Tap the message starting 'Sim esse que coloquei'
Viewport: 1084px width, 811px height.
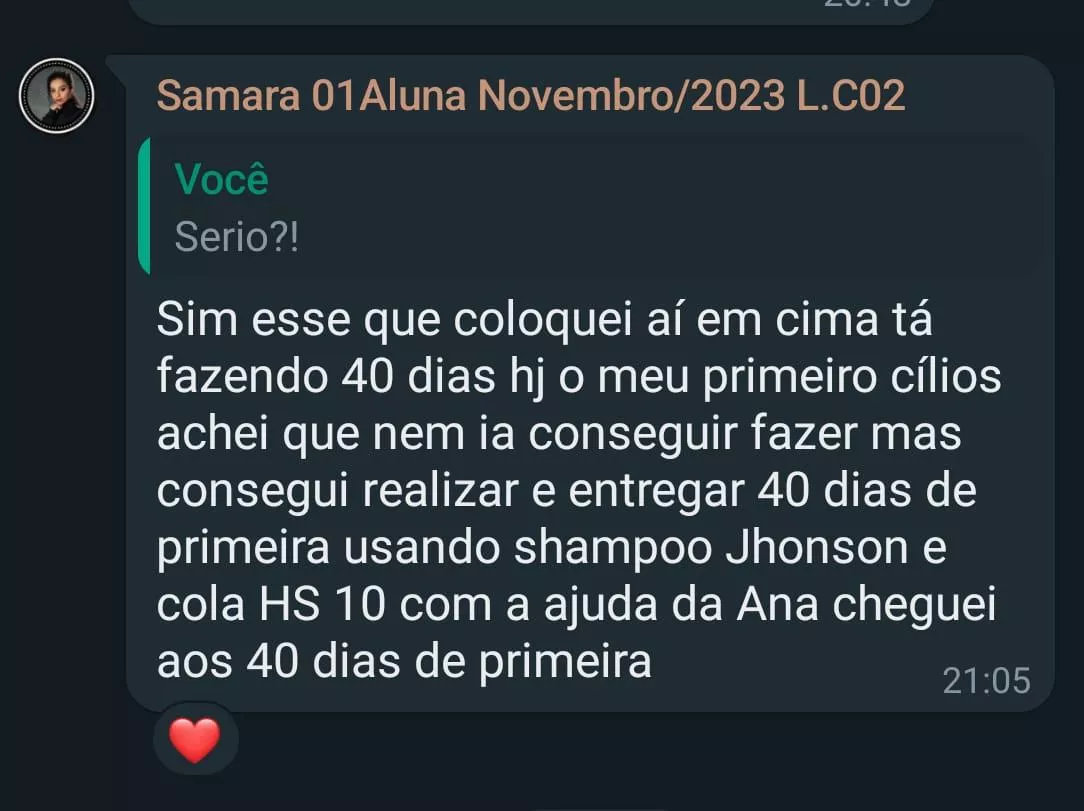[579, 490]
